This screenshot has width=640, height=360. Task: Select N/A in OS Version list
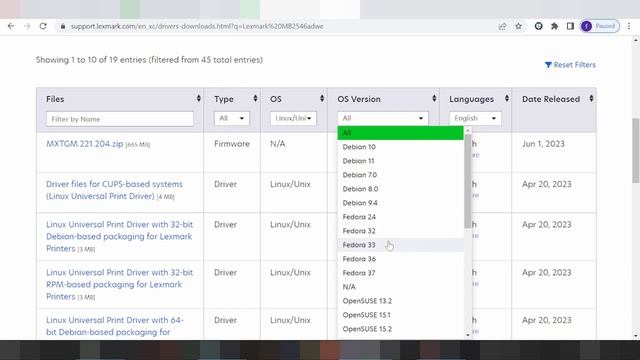[400, 287]
